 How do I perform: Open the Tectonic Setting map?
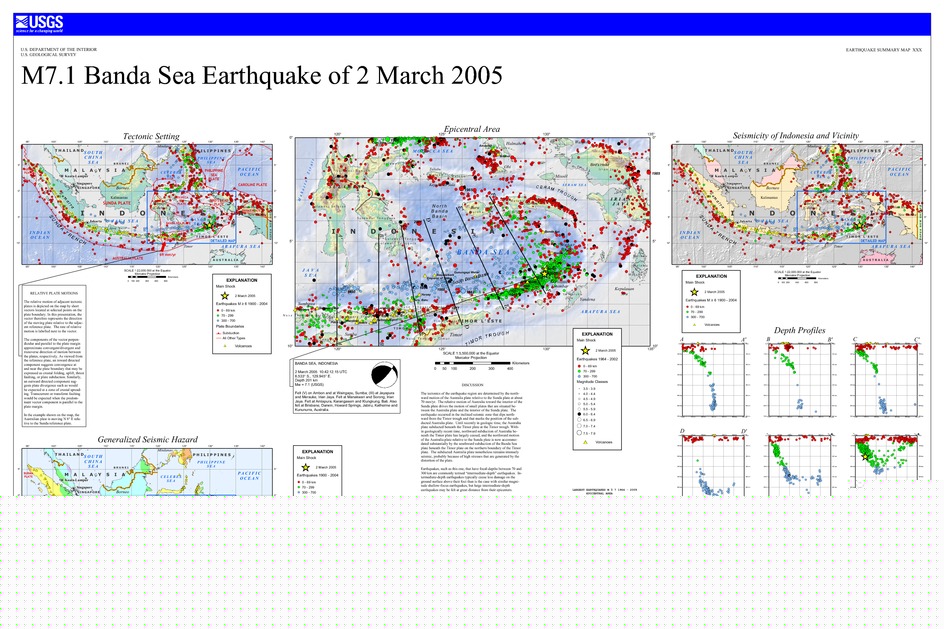point(147,204)
